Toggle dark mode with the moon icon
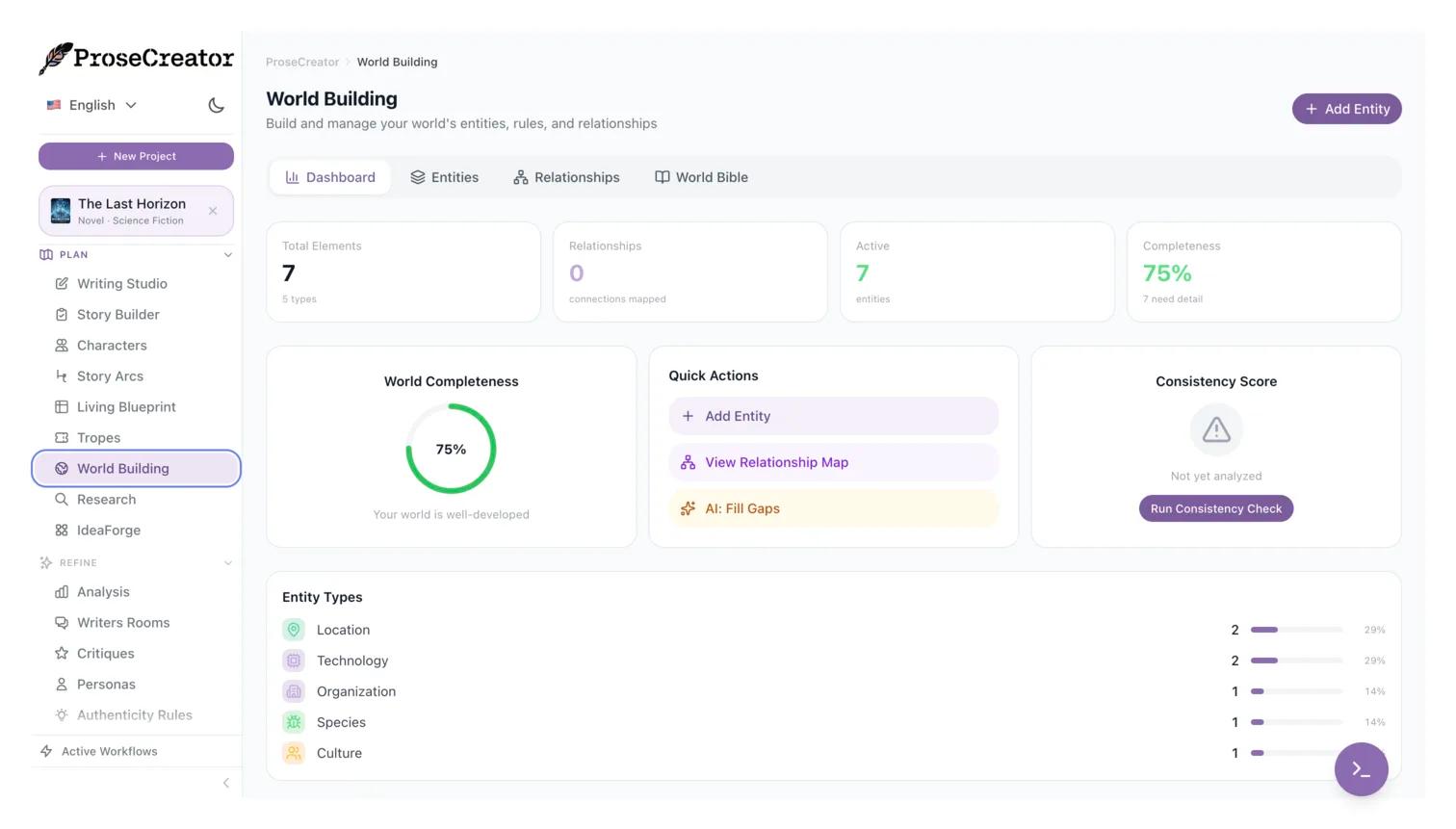The height and width of the screenshot is (829, 1456). click(x=216, y=106)
